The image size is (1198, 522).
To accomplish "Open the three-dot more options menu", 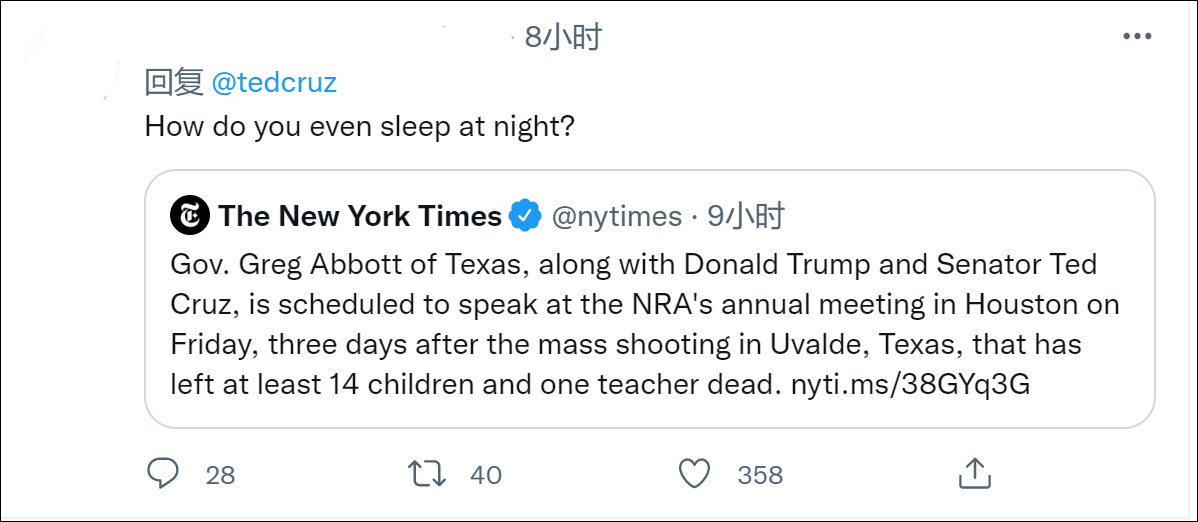I will point(1137,37).
